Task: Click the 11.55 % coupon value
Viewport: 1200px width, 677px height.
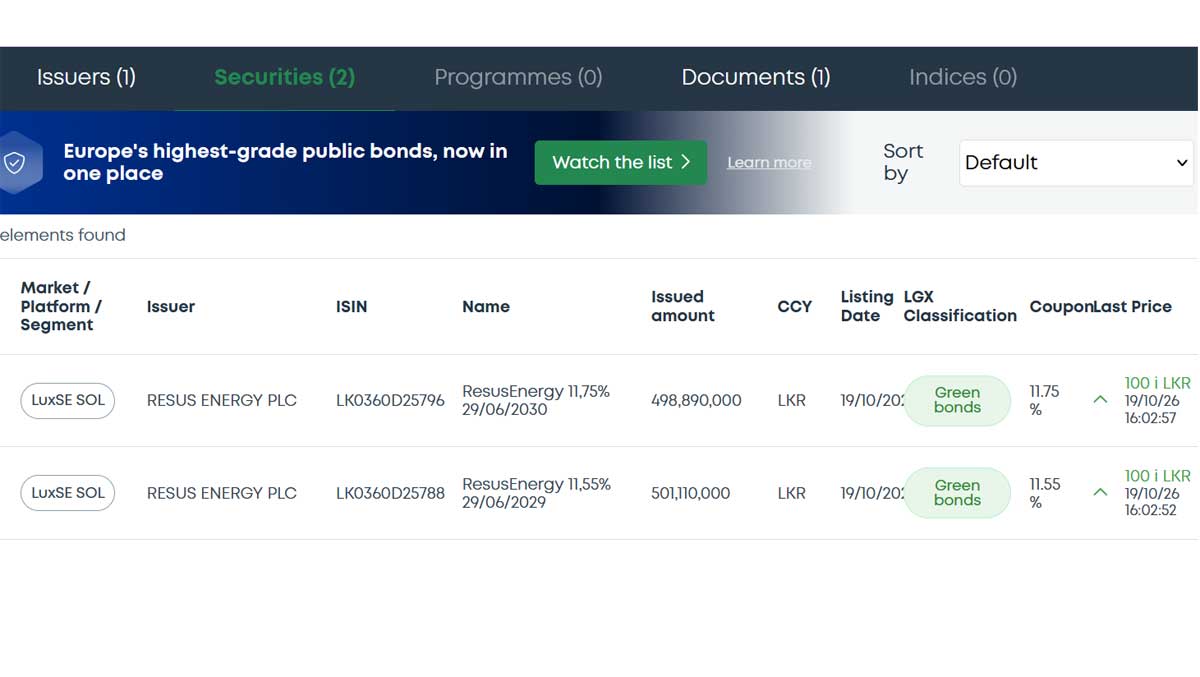Action: pyautogui.click(x=1045, y=493)
